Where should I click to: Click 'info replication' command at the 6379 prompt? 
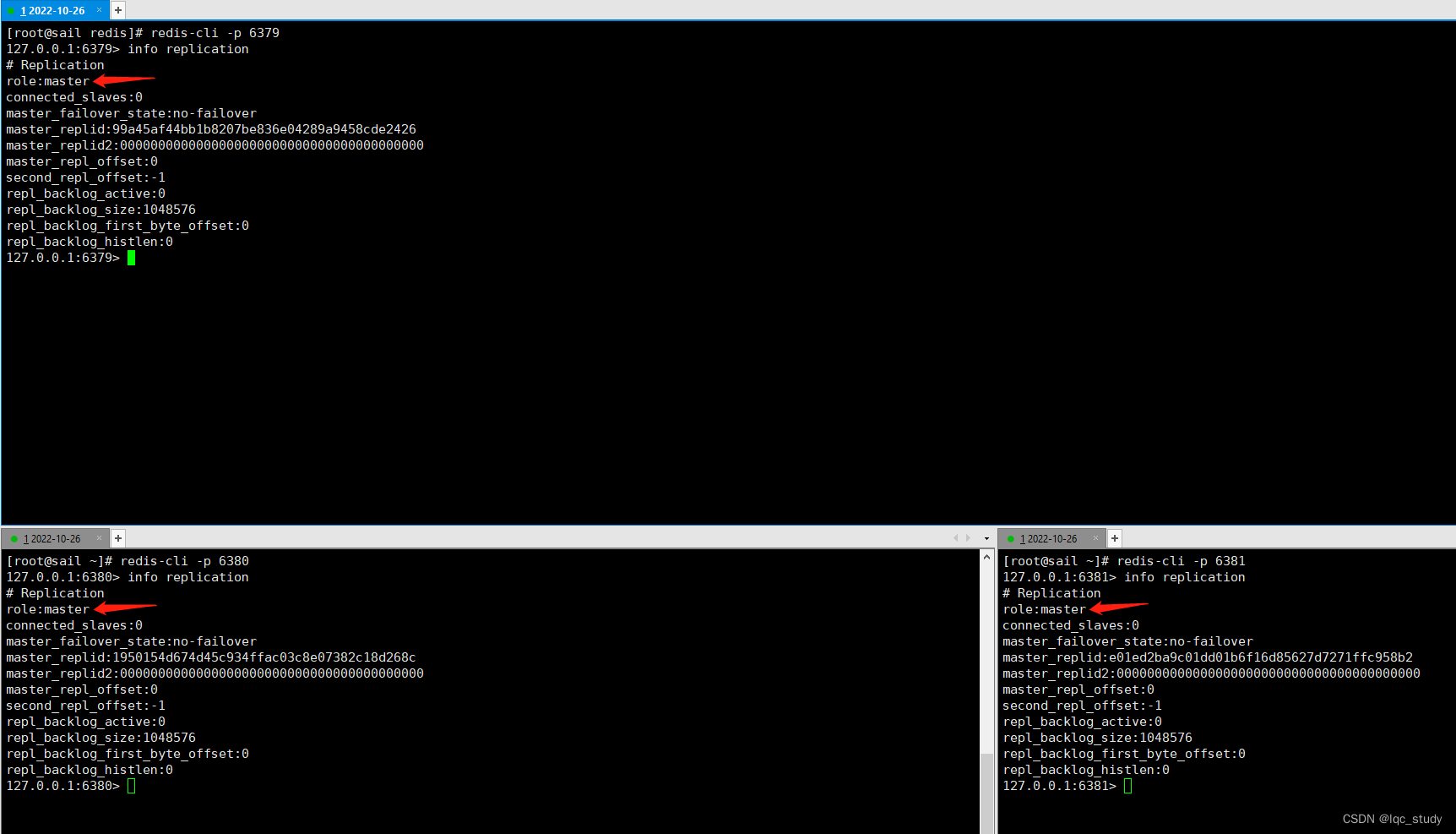pyautogui.click(x=188, y=49)
